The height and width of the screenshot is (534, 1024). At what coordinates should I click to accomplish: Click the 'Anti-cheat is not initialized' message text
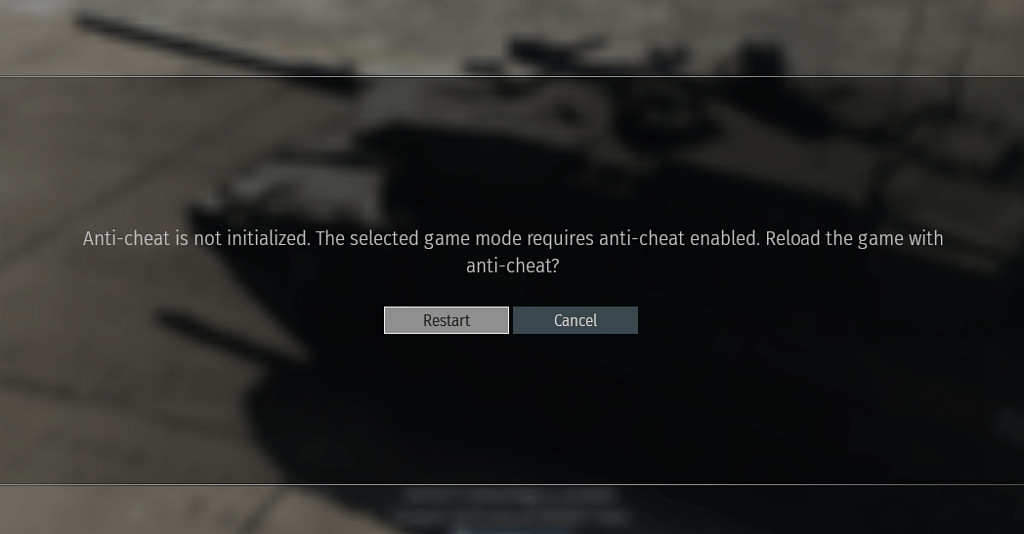pyautogui.click(x=196, y=238)
